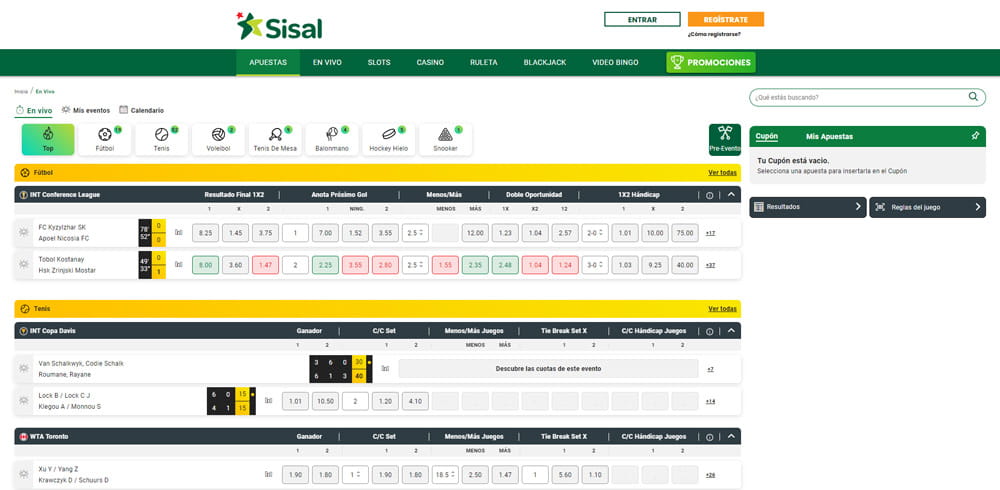Click the Calendario calendar icon
This screenshot has height=490, width=1000.
[124, 110]
